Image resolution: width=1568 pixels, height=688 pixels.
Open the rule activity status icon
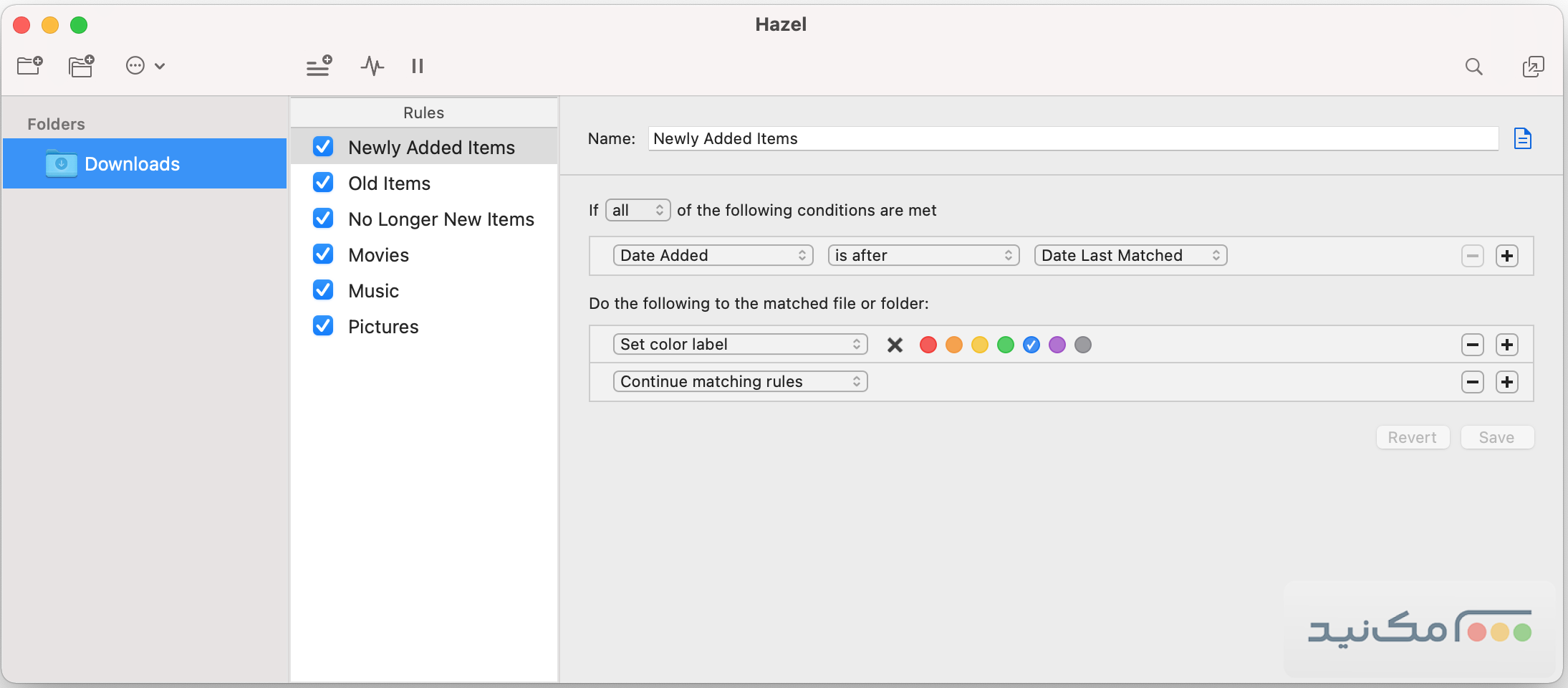point(372,66)
